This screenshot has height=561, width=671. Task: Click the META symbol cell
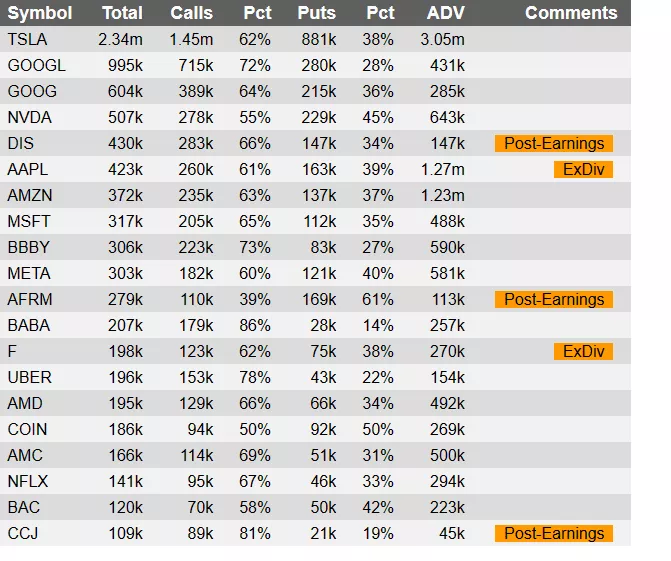(29, 274)
